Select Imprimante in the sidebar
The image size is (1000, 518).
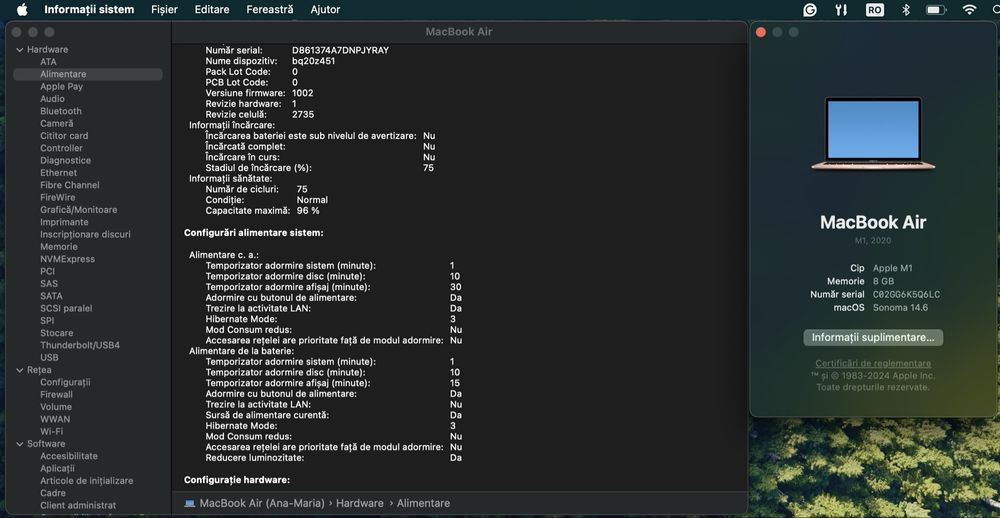[x=64, y=222]
